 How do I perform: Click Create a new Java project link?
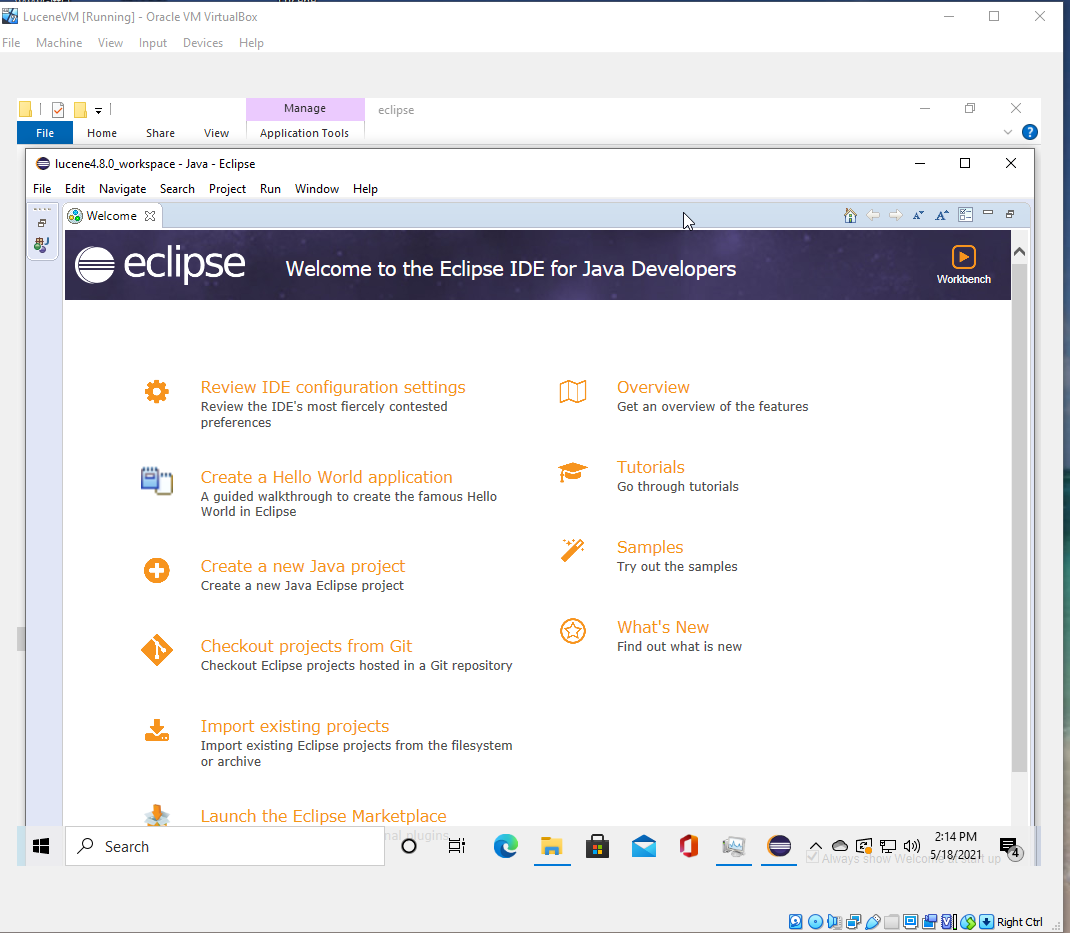[x=302, y=566]
